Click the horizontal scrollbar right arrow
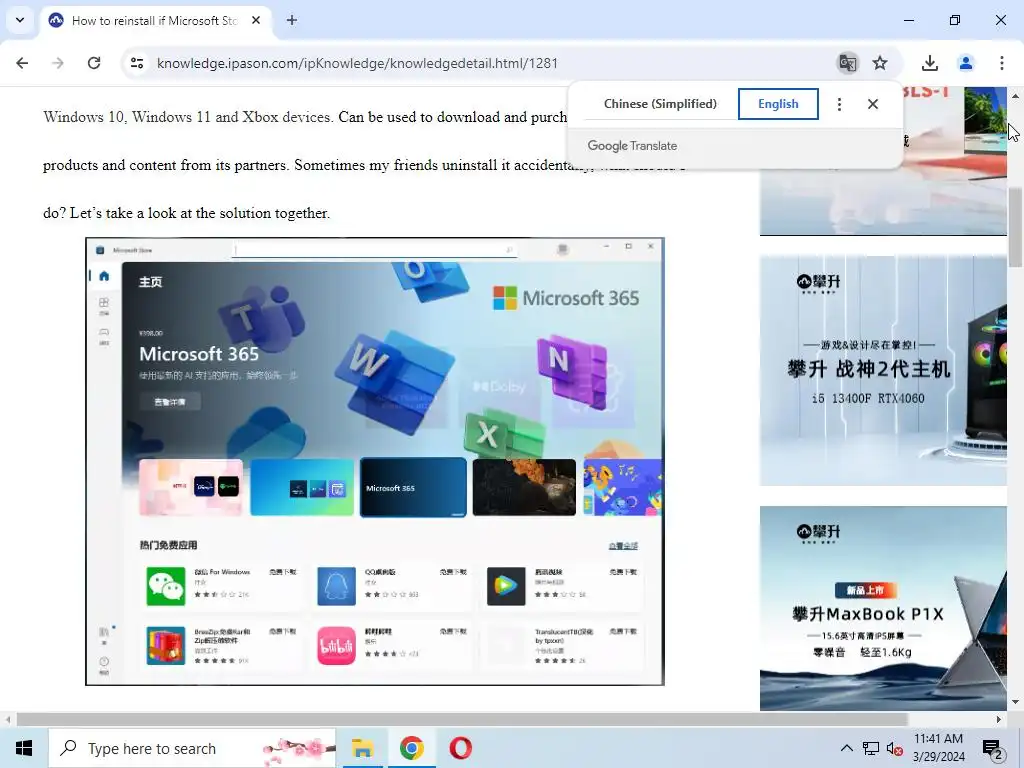Image resolution: width=1024 pixels, height=768 pixels. pyautogui.click(x=999, y=719)
